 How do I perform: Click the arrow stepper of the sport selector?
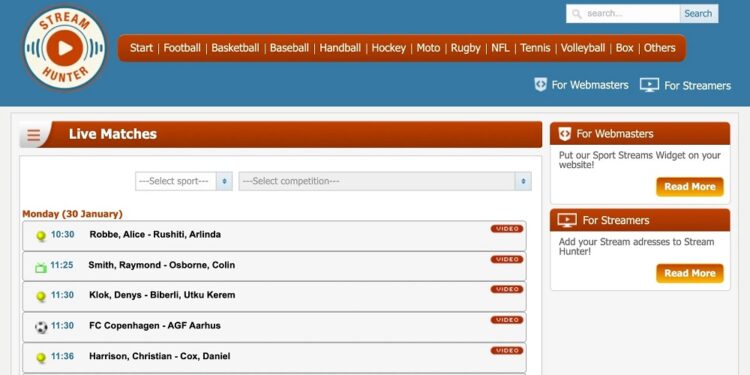tap(224, 181)
